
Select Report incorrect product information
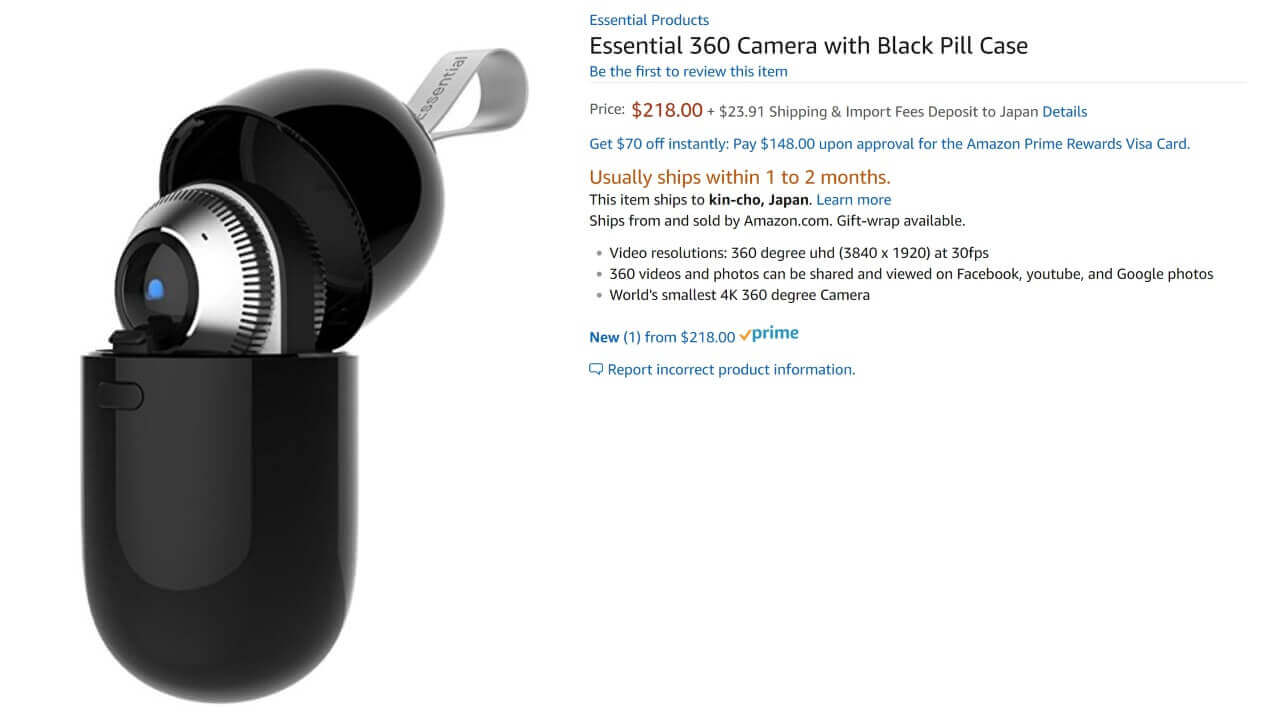click(731, 370)
